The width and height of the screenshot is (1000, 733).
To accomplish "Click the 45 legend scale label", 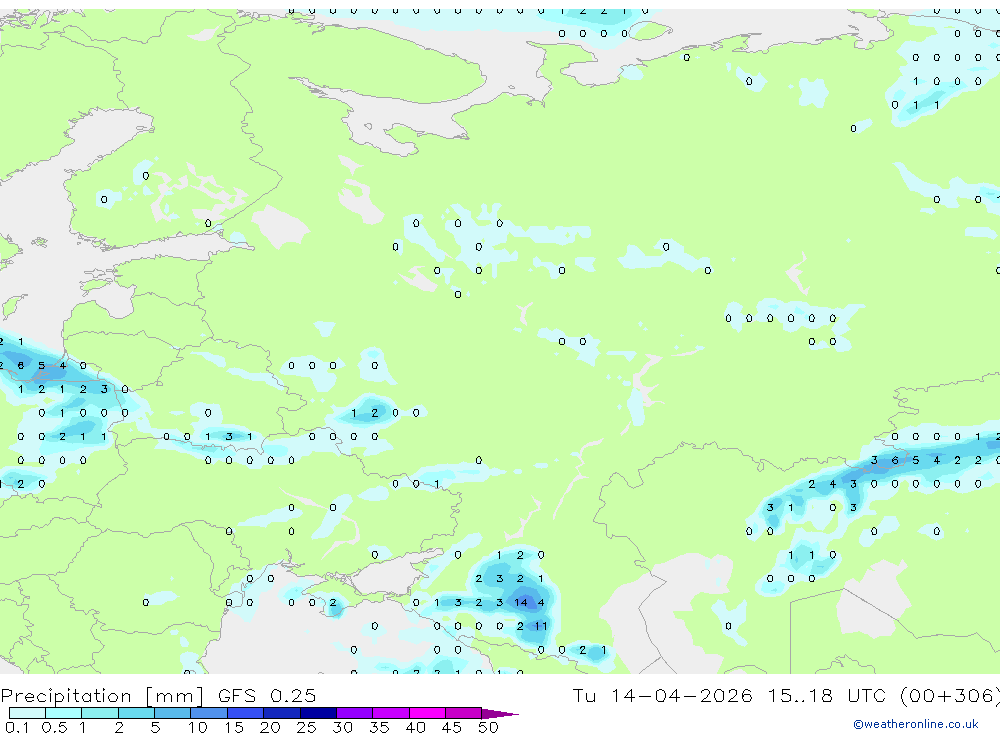I will pyautogui.click(x=452, y=727).
